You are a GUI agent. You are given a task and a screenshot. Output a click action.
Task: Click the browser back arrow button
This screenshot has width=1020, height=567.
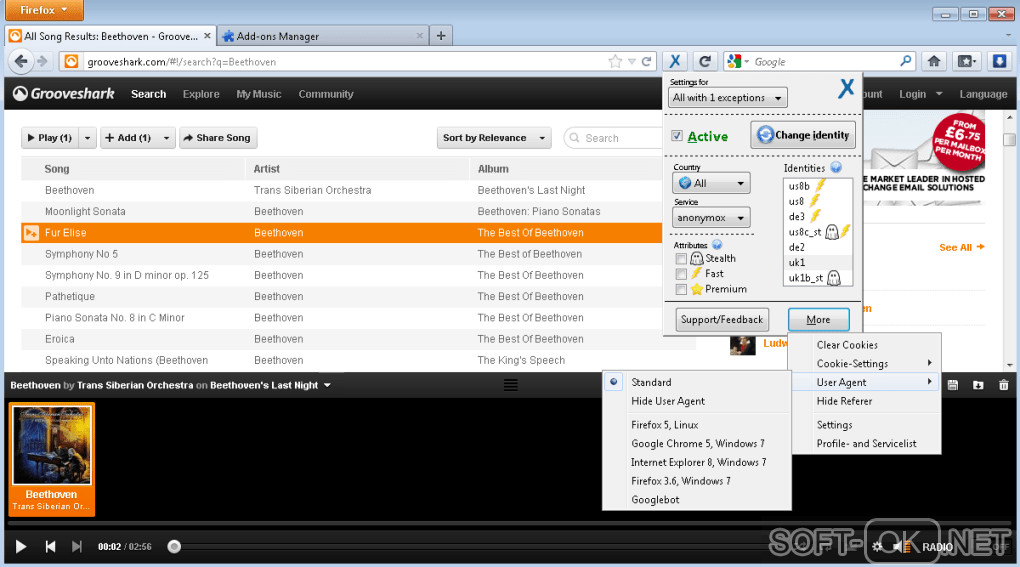coord(21,61)
